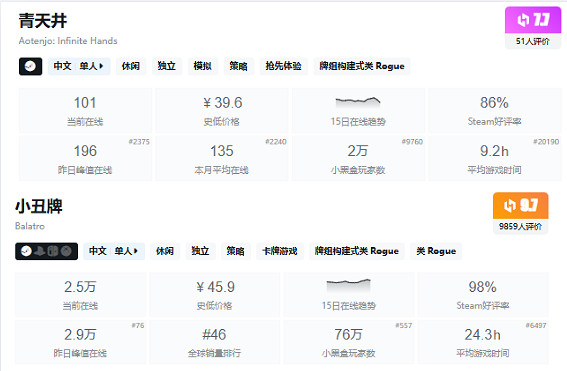Expand 中文 单人 tag for 青天井
567x371 pixels.
click(x=79, y=66)
